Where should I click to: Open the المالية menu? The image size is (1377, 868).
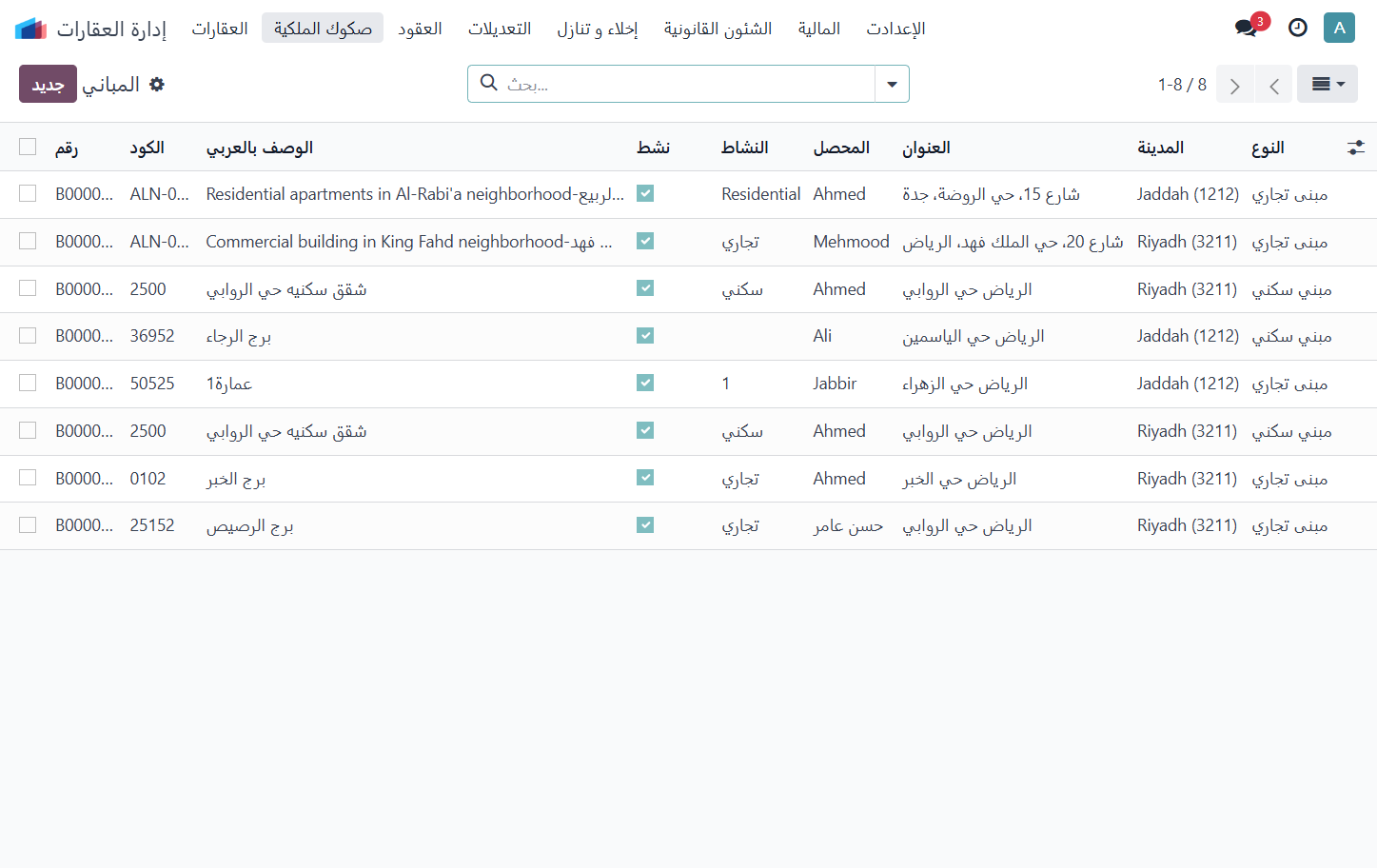(819, 29)
